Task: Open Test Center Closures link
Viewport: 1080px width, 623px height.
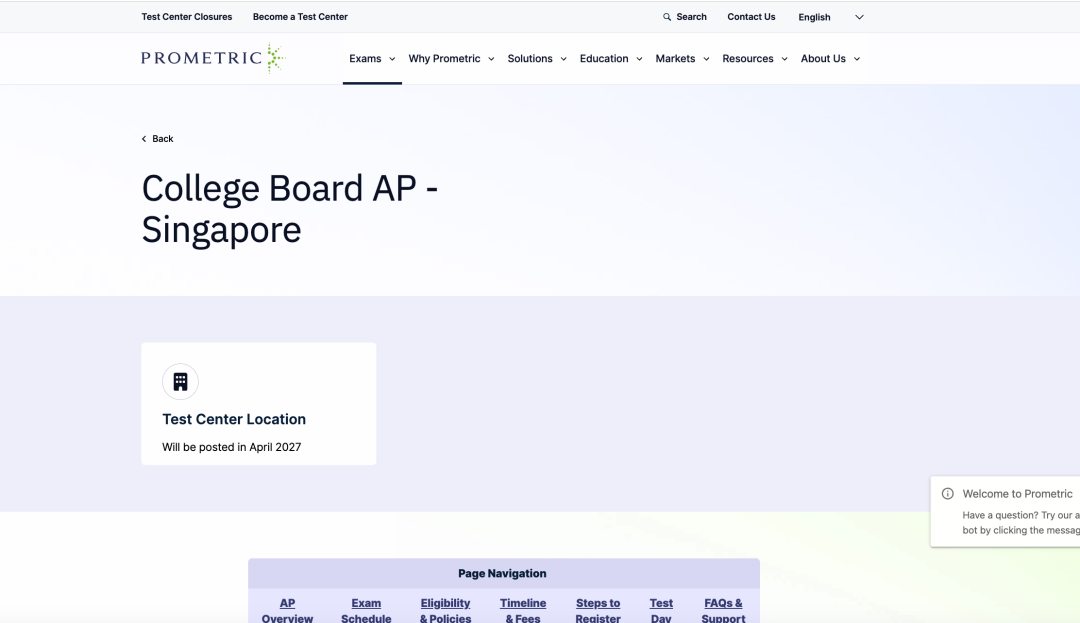Action: click(x=187, y=17)
